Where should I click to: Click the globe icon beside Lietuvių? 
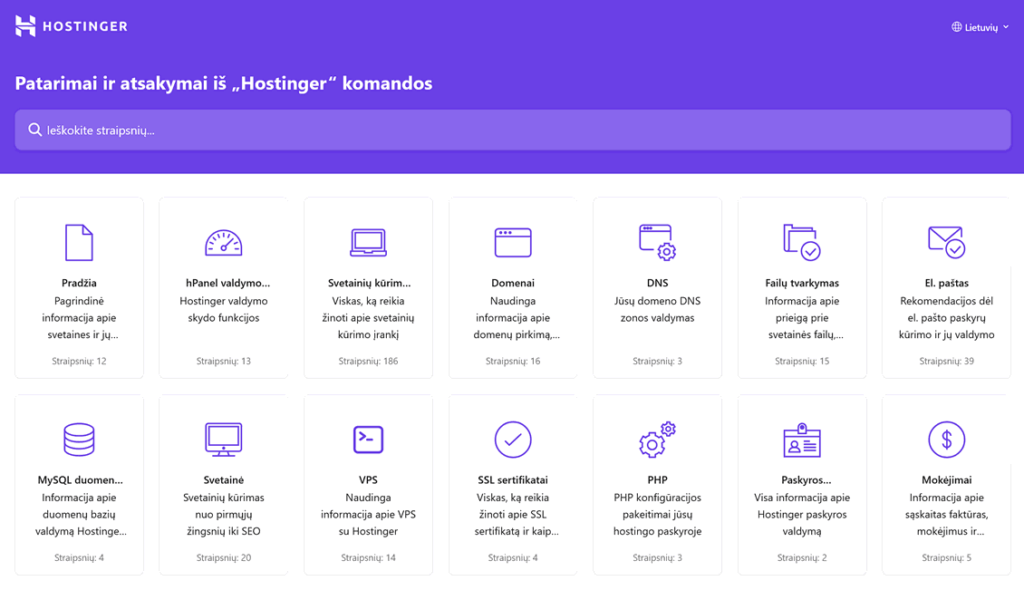(957, 27)
